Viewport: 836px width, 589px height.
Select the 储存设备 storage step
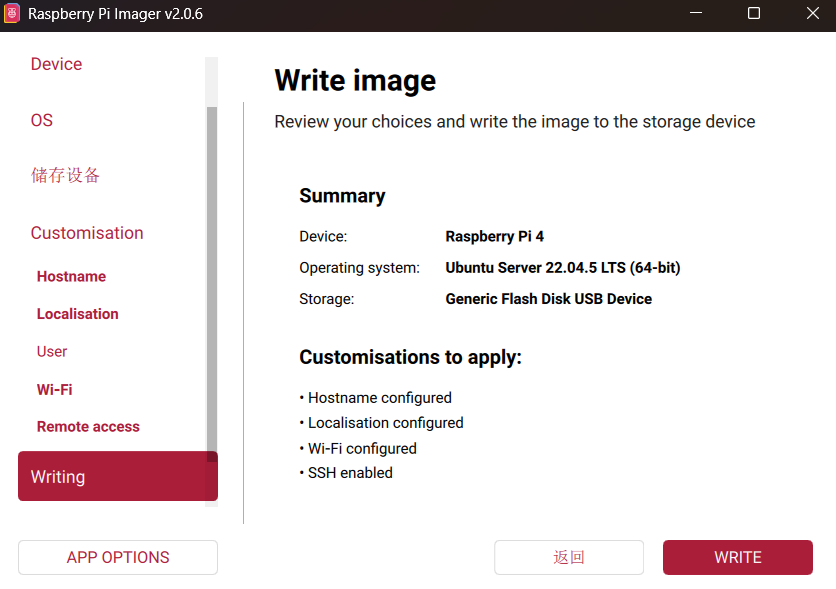point(66,176)
